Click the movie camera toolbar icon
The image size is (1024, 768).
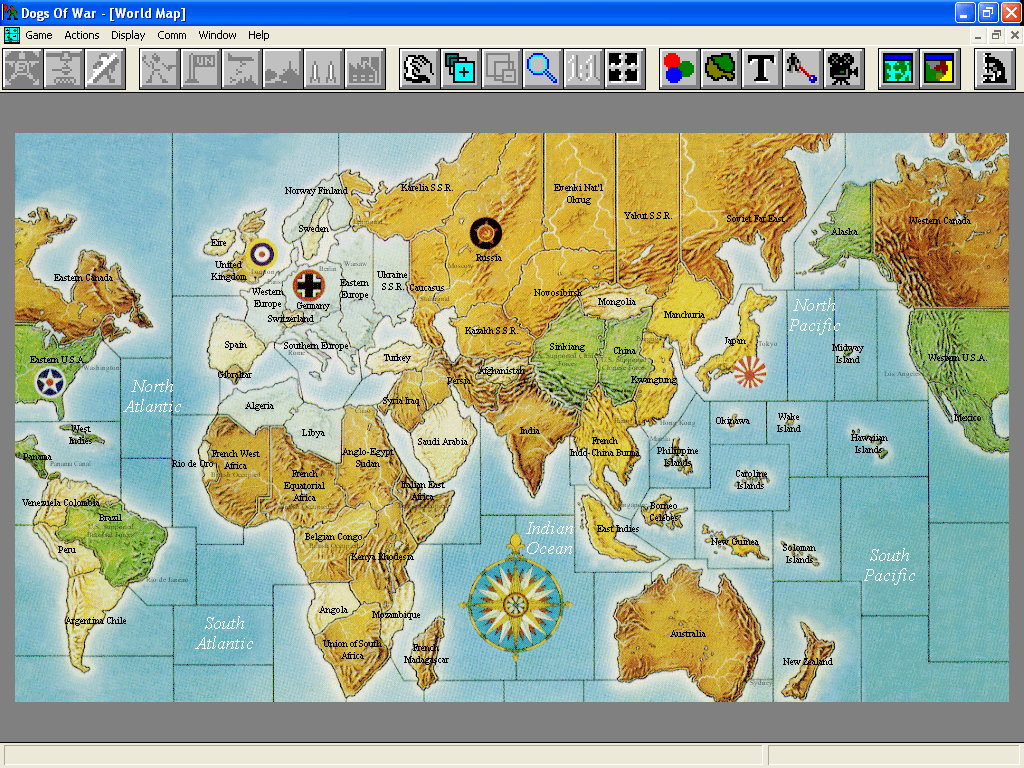pyautogui.click(x=844, y=69)
